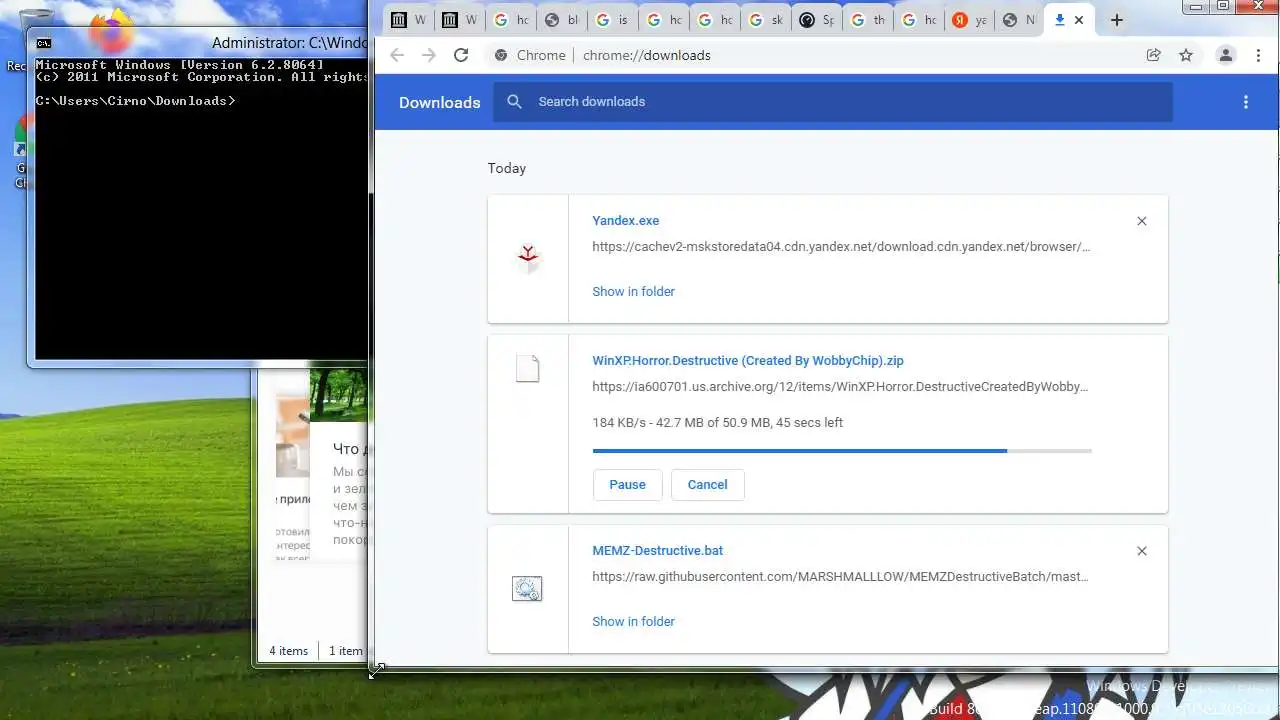Viewport: 1280px width, 720px height.
Task: Show MEMZ-Destructive.bat in folder
Action: pyautogui.click(x=633, y=621)
